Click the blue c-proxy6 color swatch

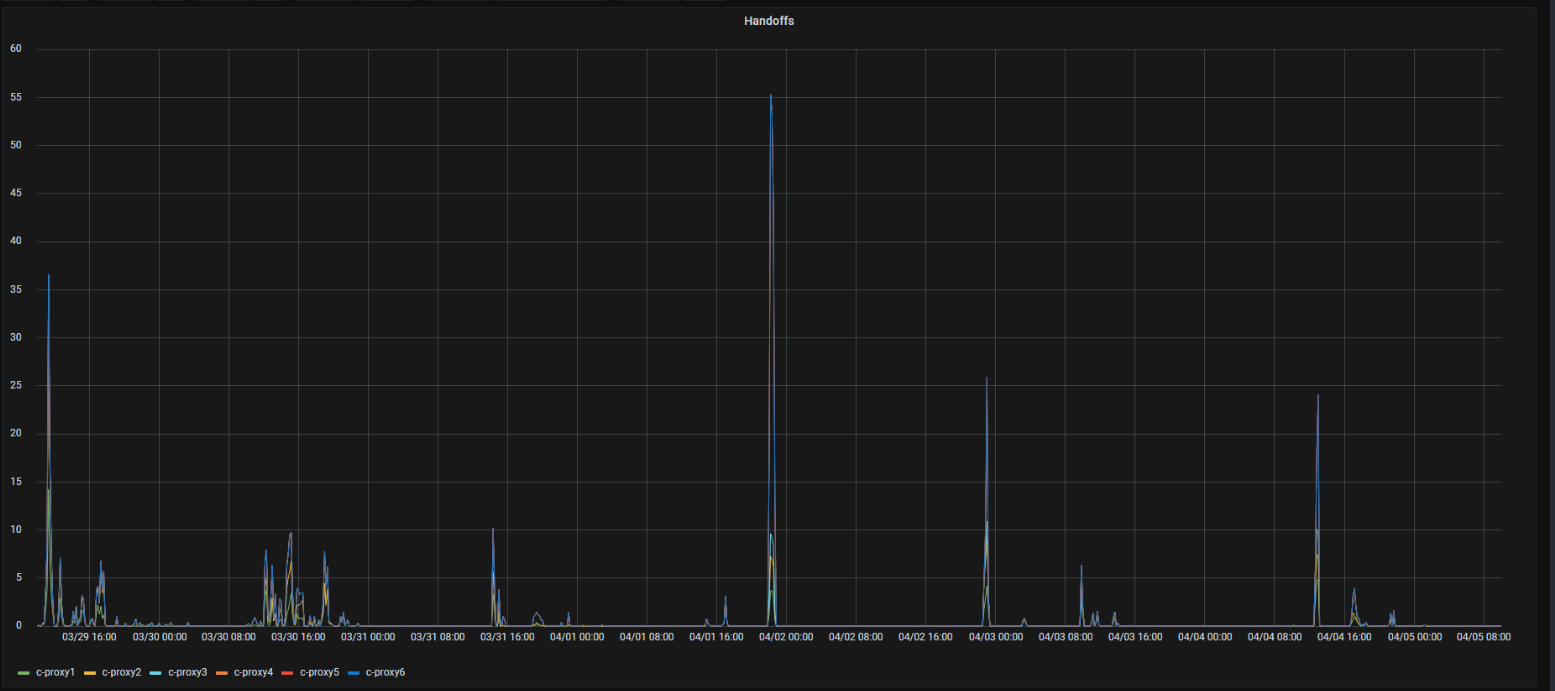click(x=354, y=673)
